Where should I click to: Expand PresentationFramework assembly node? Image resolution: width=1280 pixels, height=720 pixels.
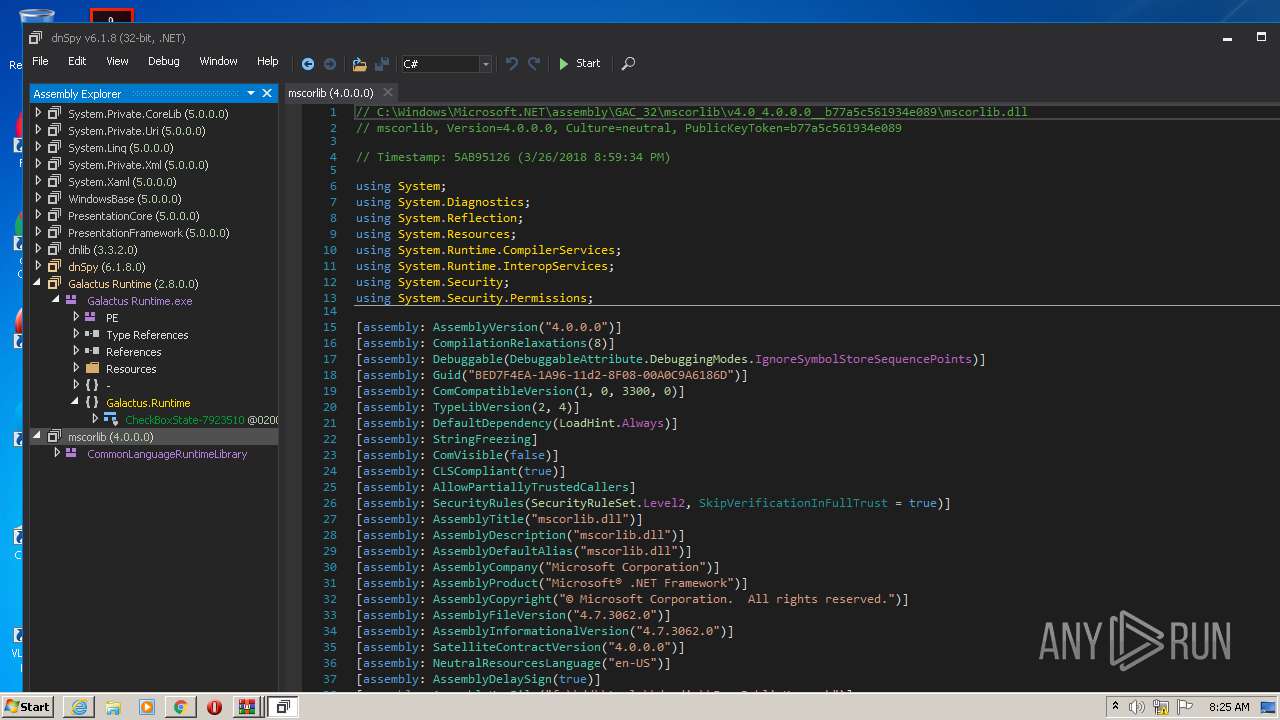click(x=39, y=232)
